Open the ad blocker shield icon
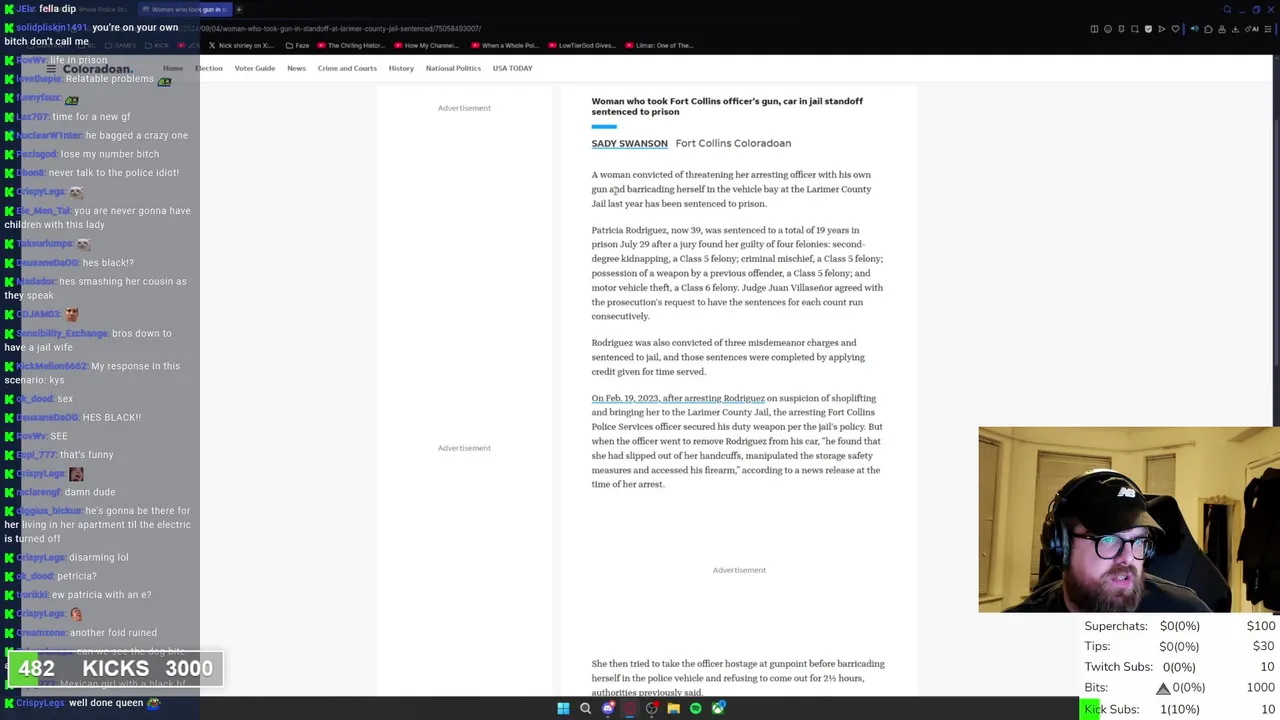Viewport: 1280px width, 720px height. pos(1148,29)
